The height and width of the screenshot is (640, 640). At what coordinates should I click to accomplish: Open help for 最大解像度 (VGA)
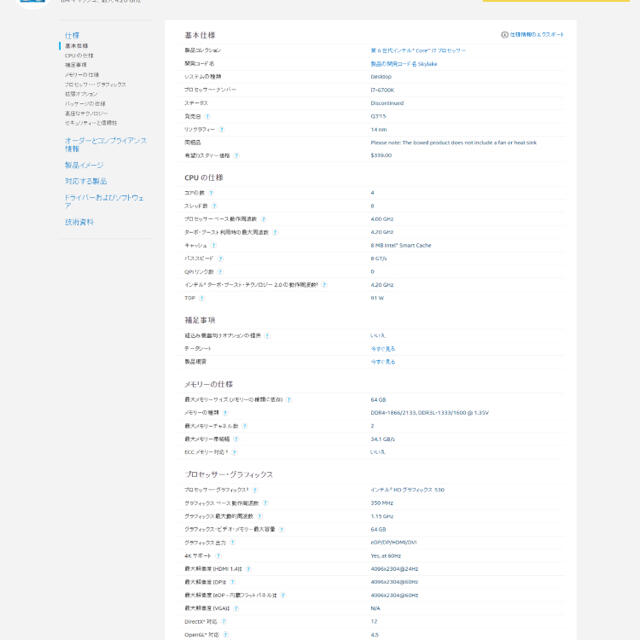tap(236, 608)
